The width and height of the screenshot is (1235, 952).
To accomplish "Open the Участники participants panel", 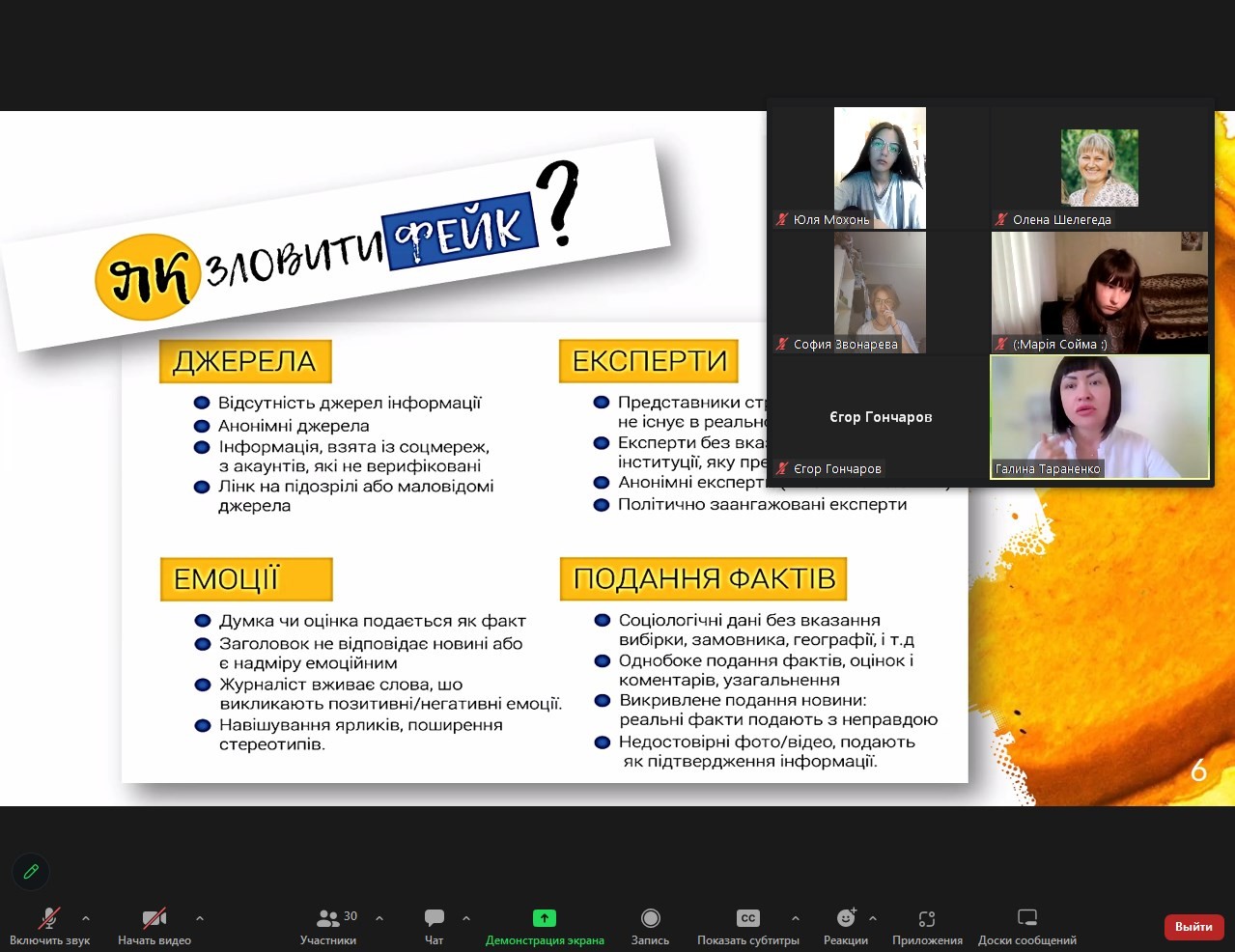I will 328,926.
